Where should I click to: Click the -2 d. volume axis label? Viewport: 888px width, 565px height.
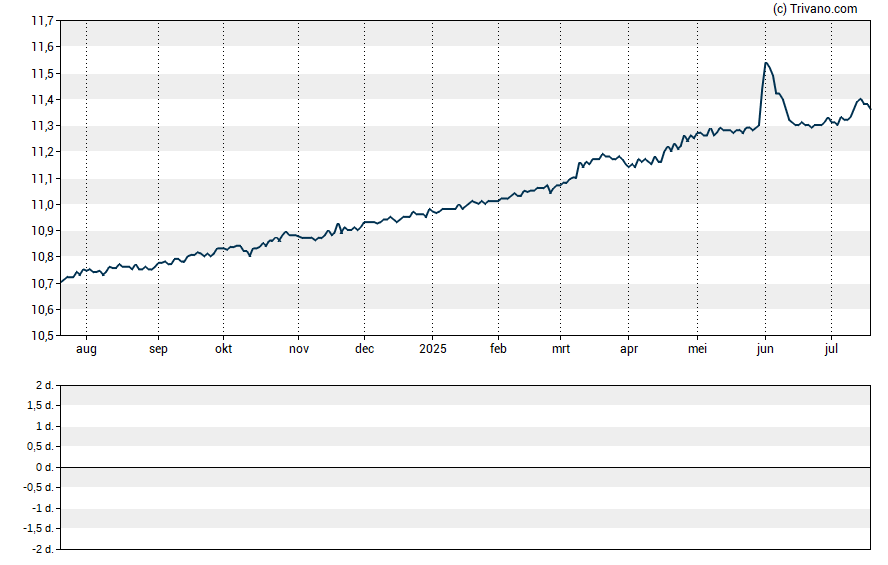coord(42,549)
